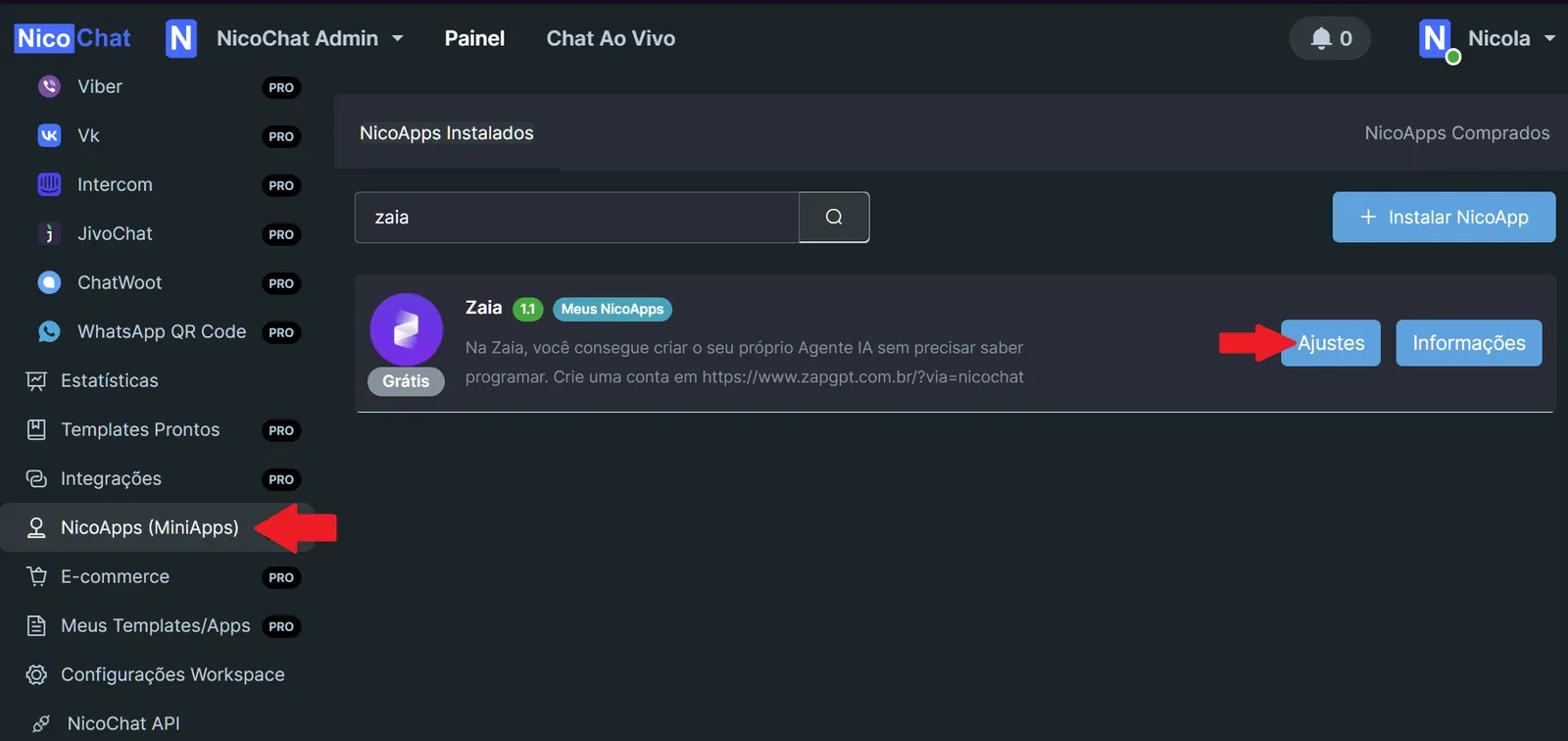Focus the search field containing zaia

(x=577, y=217)
